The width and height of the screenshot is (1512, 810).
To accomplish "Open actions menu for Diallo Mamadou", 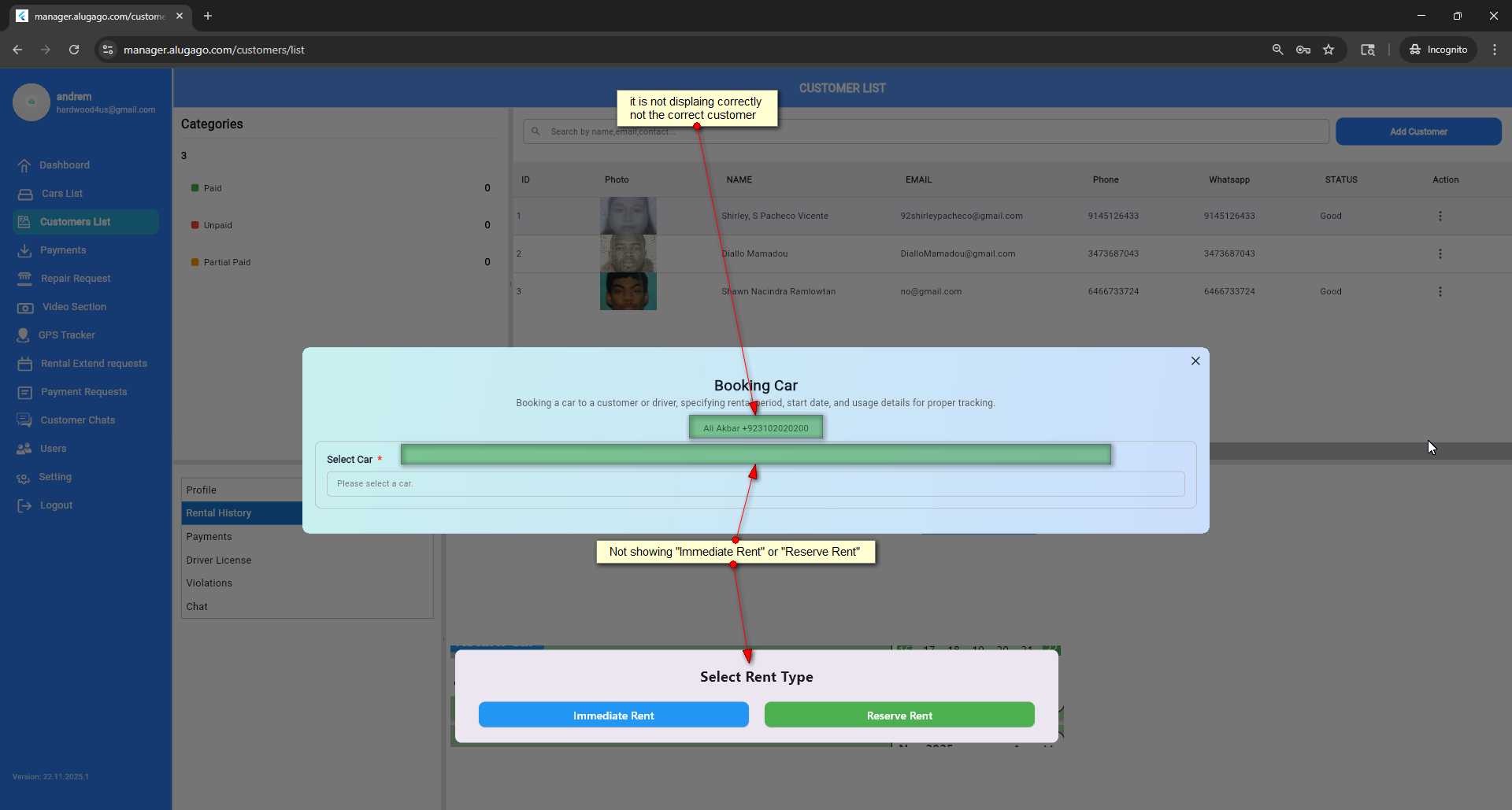I will tap(1440, 253).
